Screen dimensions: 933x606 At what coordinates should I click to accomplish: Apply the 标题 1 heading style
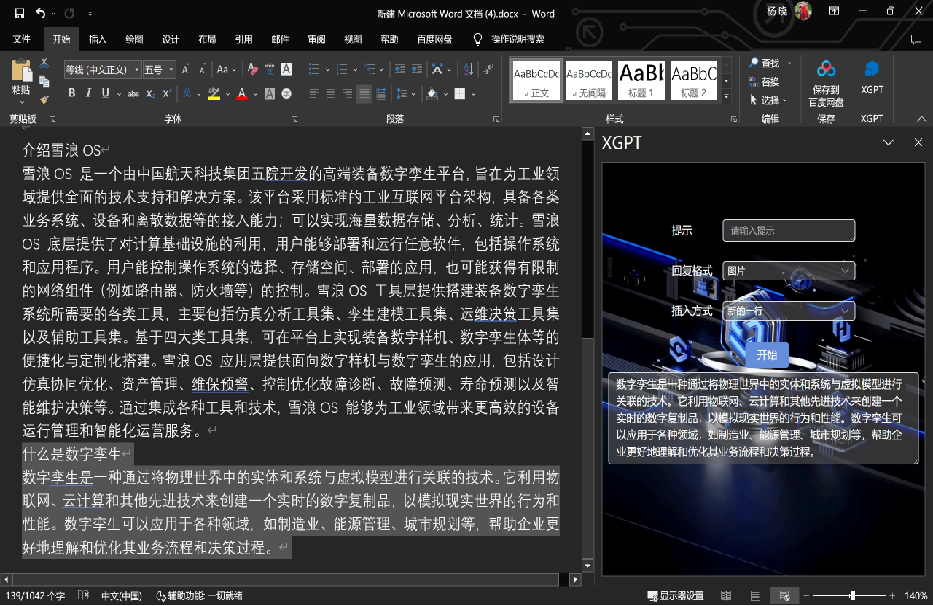tap(641, 80)
